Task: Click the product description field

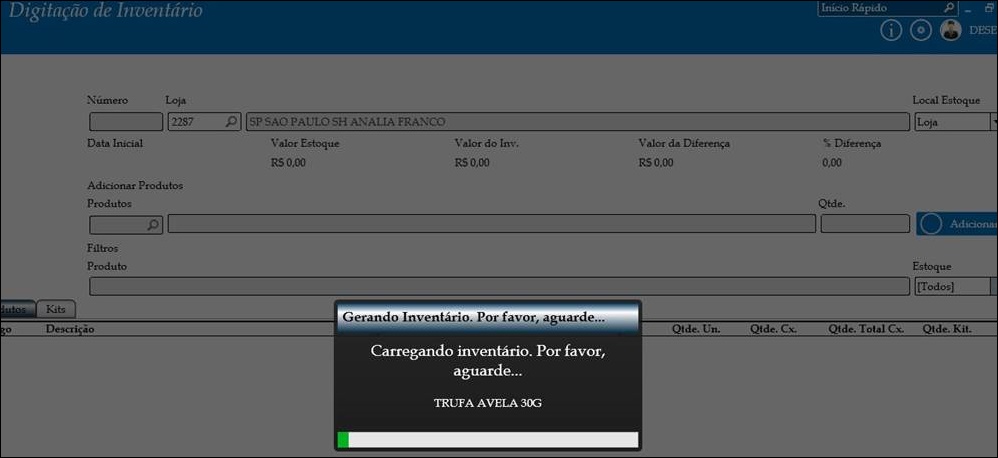Action: (491, 224)
